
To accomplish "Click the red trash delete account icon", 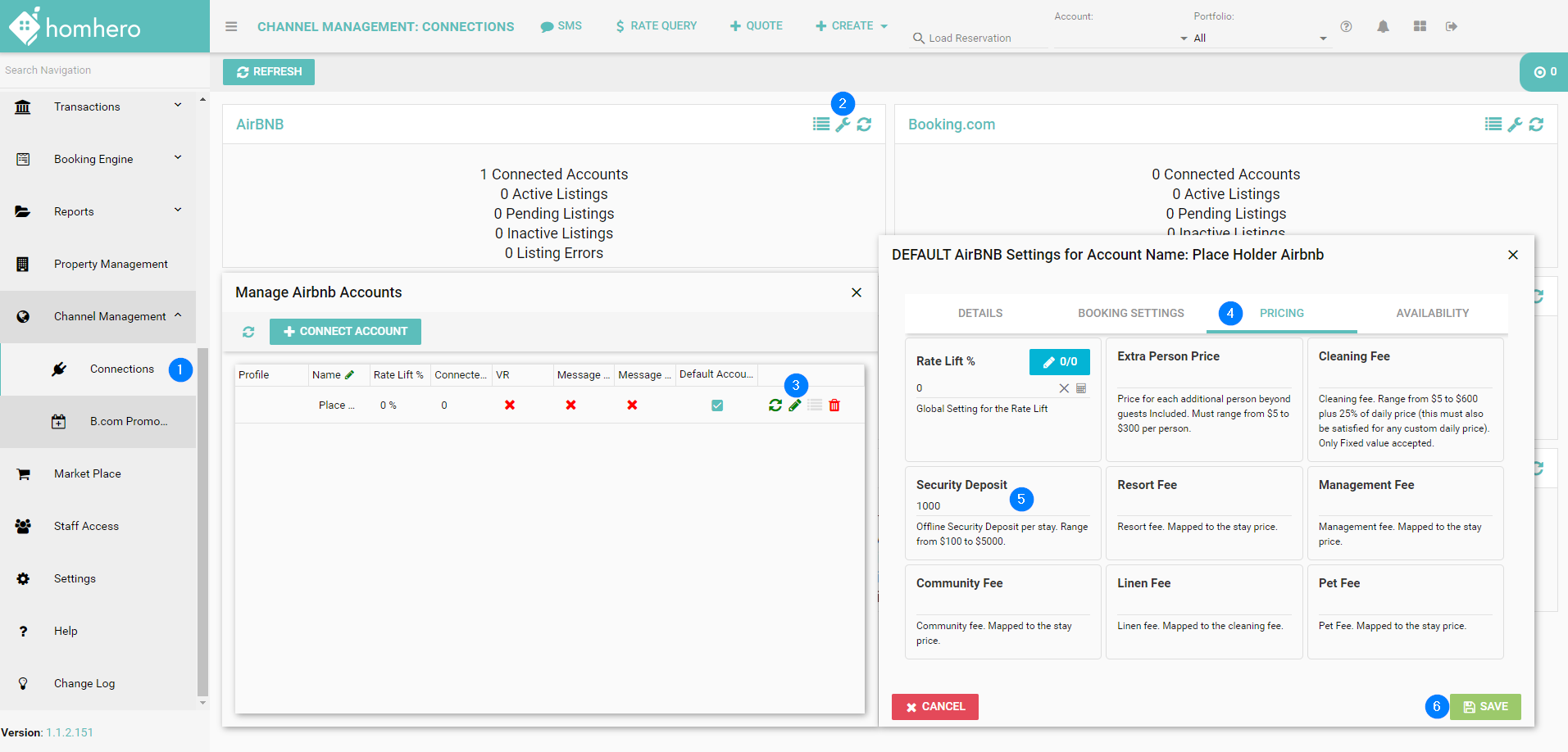I will pos(834,405).
